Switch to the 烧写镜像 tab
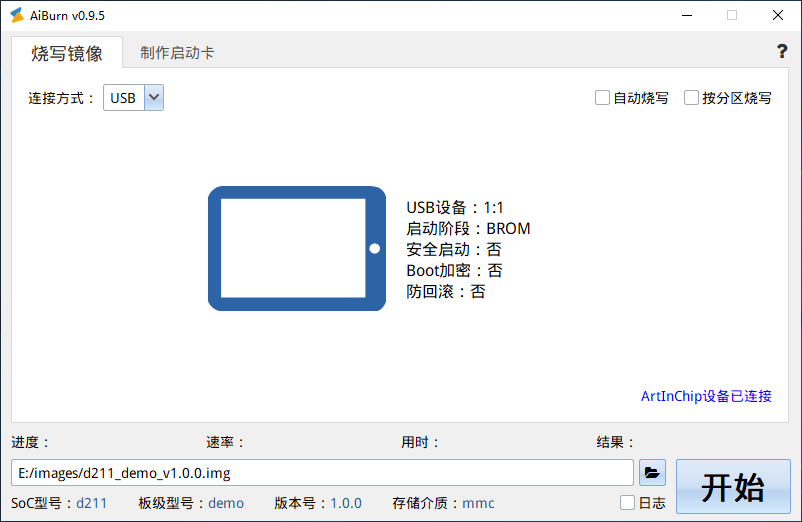802x522 pixels. pos(67,53)
